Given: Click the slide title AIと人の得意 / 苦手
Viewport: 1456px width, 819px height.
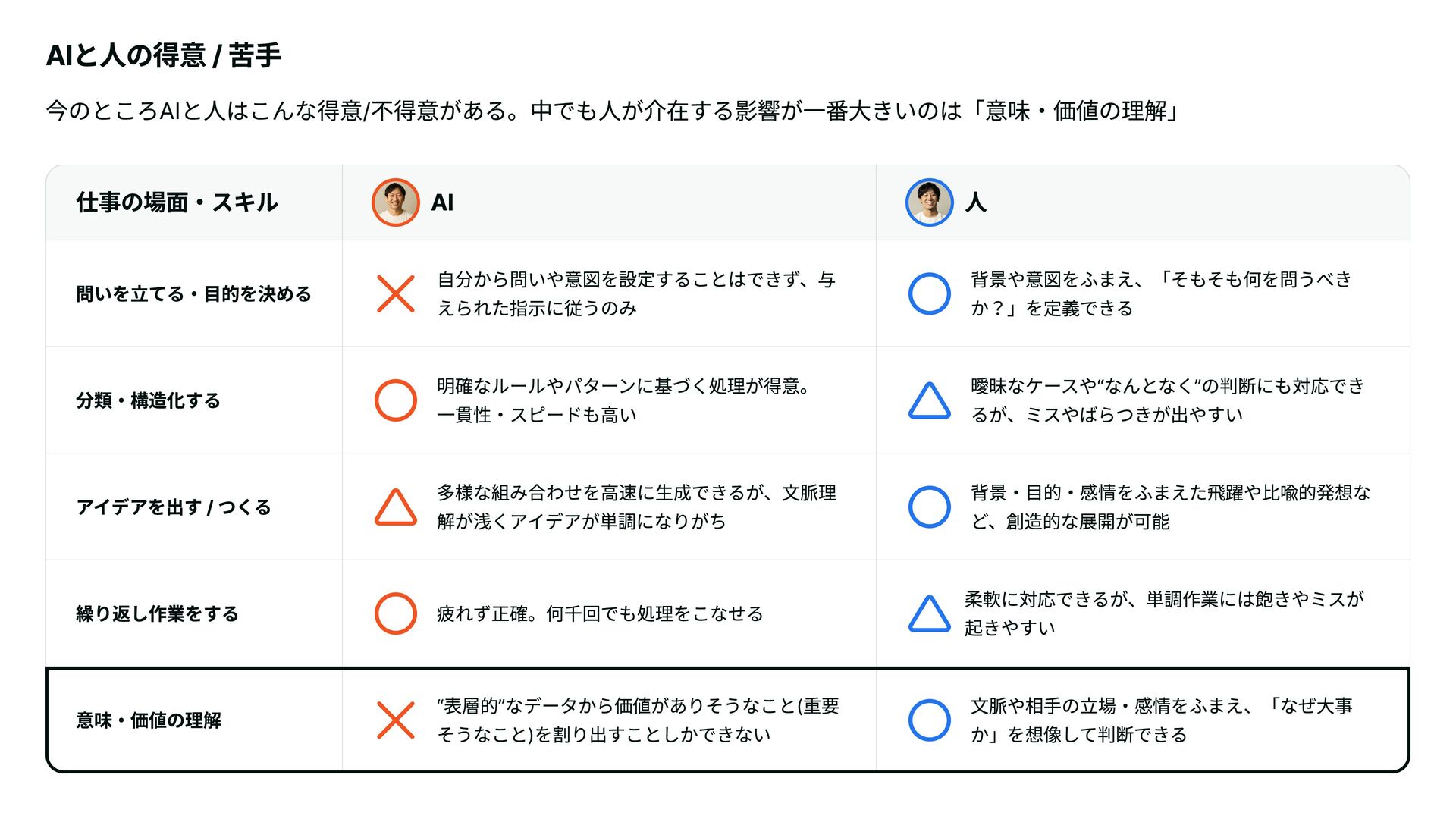Looking at the screenshot, I should pyautogui.click(x=164, y=55).
